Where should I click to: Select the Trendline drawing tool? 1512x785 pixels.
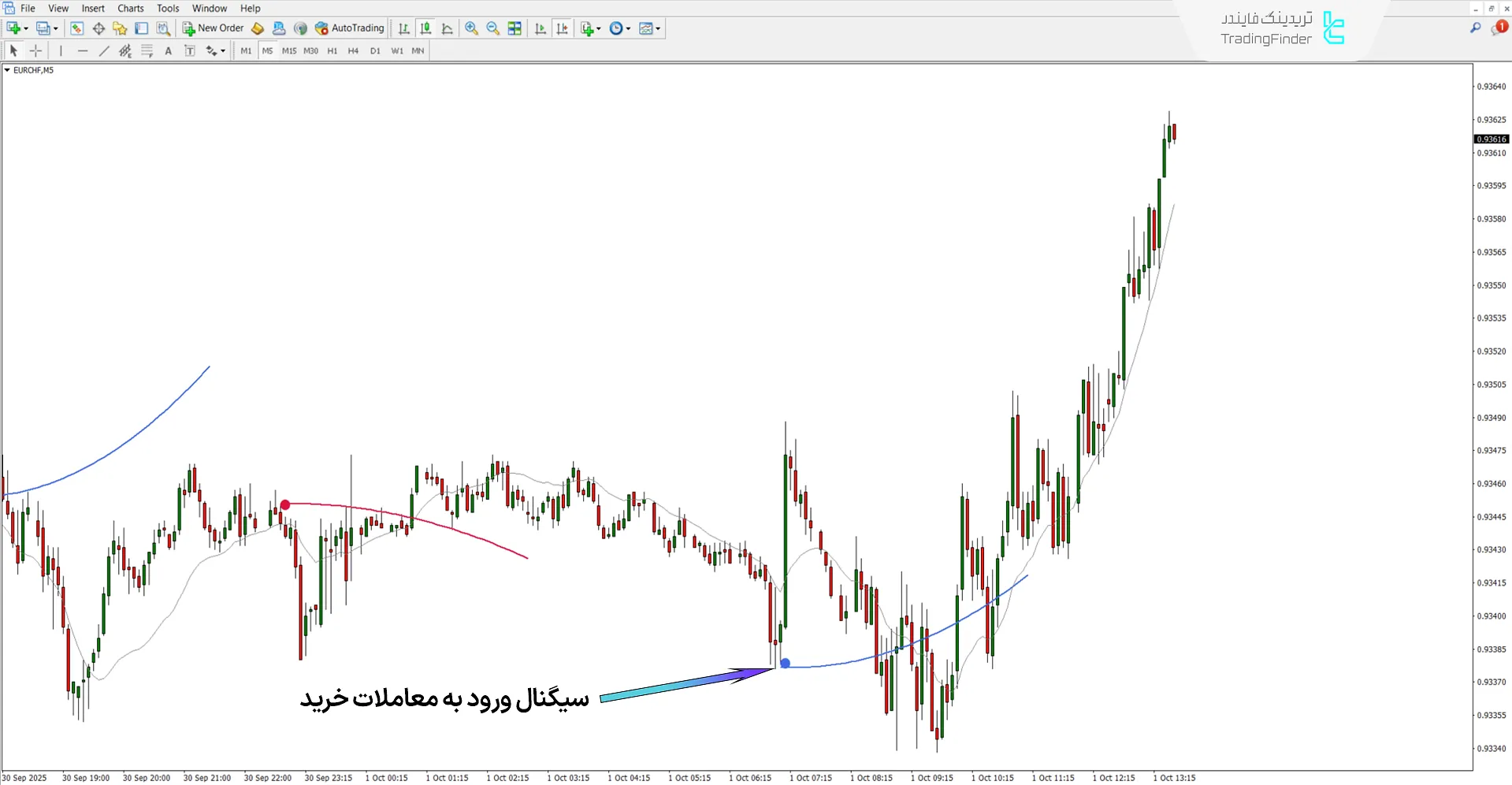103,50
